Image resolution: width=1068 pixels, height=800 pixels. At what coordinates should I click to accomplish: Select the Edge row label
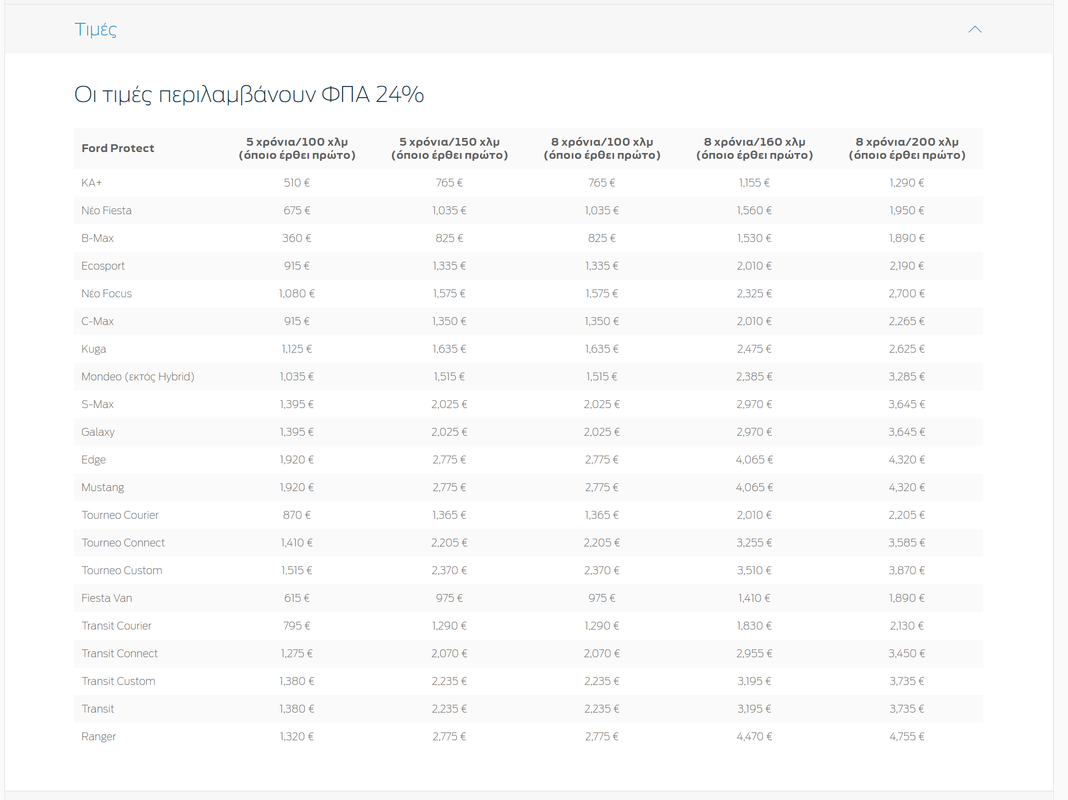[x=93, y=460]
